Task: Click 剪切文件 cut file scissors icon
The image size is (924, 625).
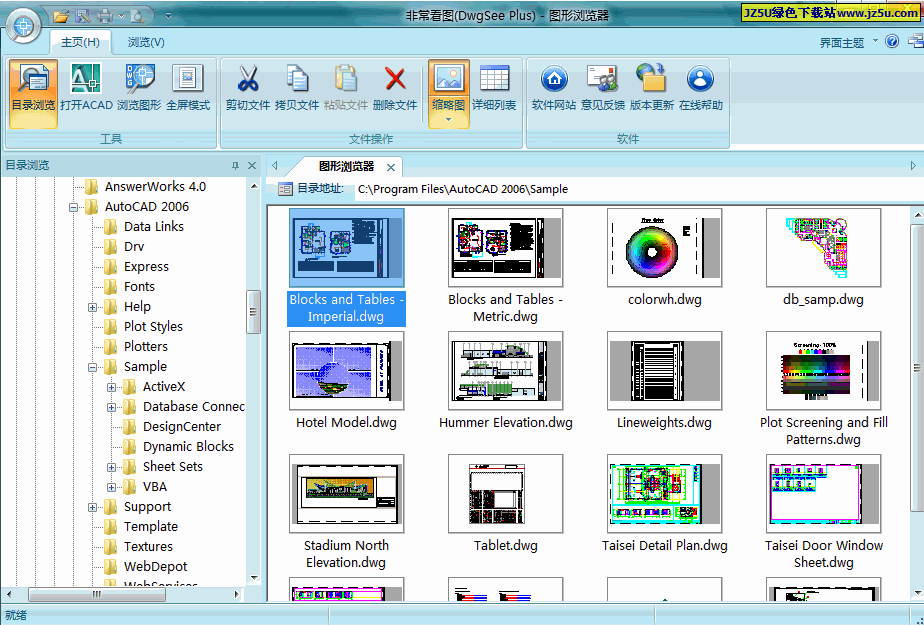Action: 248,88
